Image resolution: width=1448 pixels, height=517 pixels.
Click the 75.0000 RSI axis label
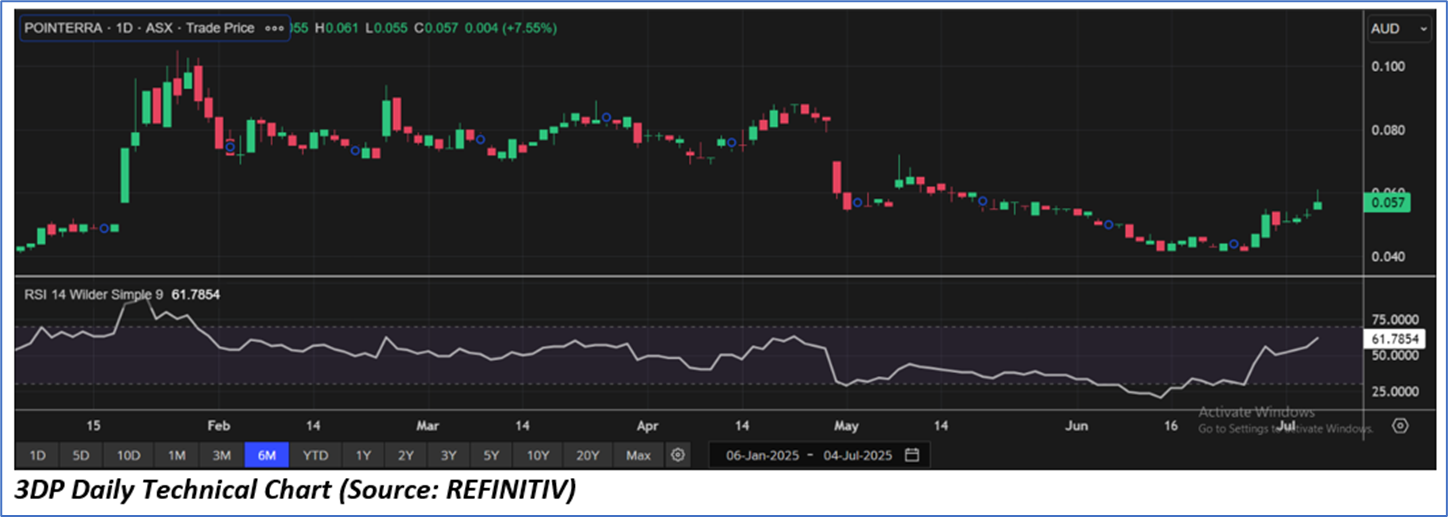point(1394,320)
